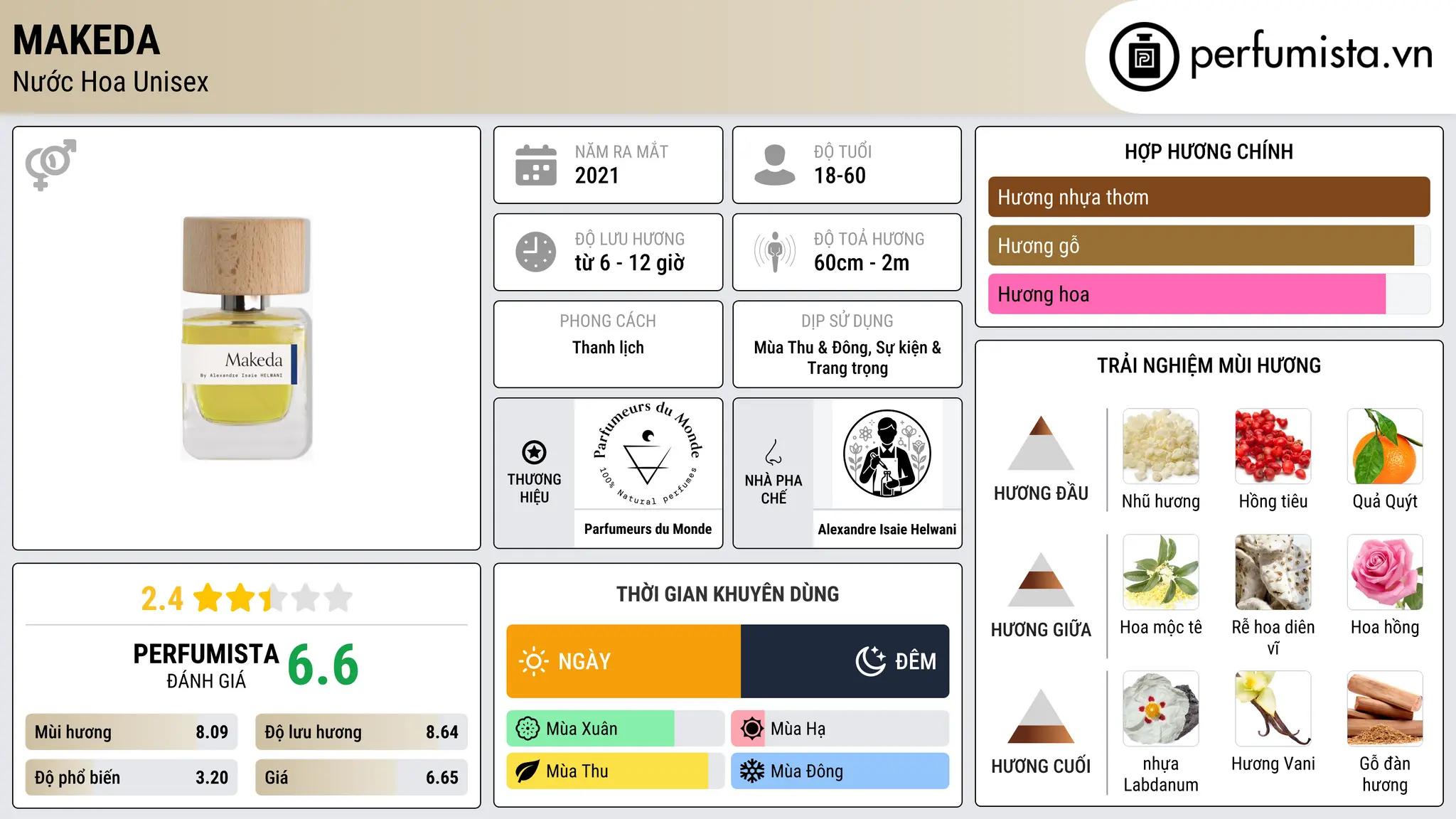Select the Hoa hồng note image

click(x=1385, y=572)
